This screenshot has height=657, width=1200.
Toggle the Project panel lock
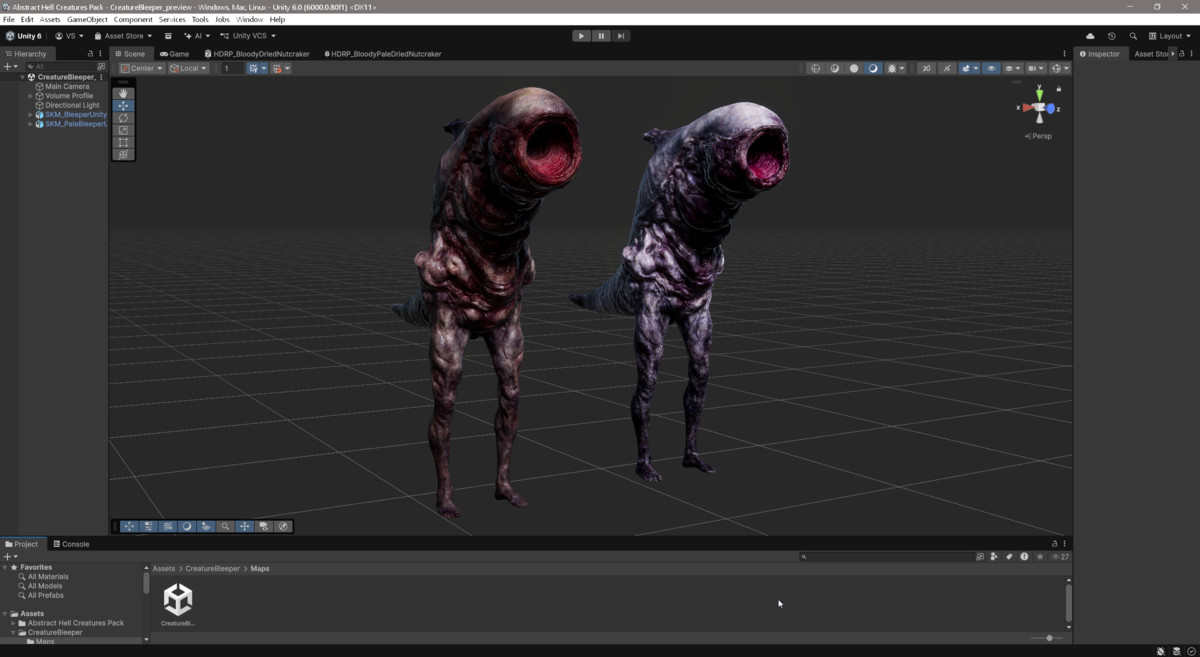coord(1054,544)
